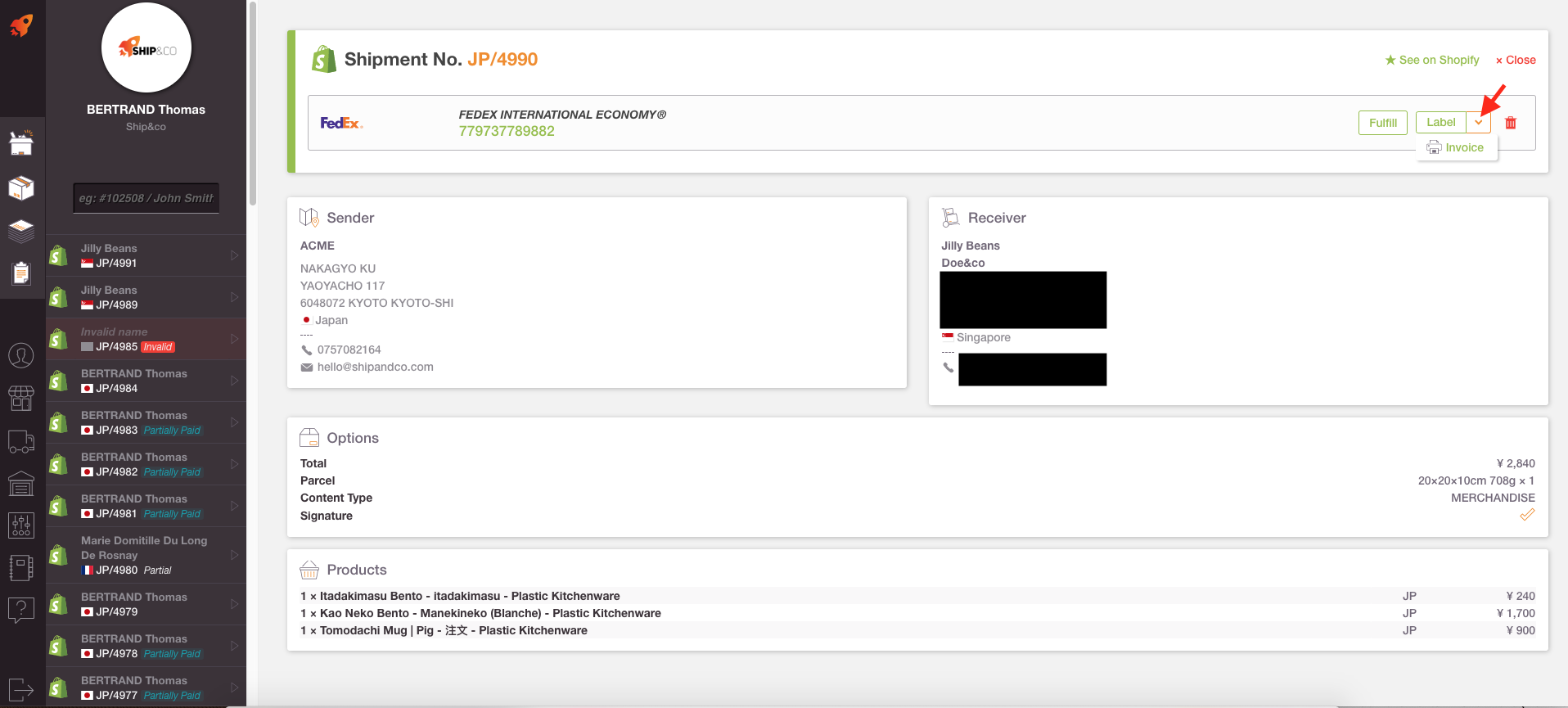This screenshot has width=1568, height=708.
Task: Click the Tomodachi Mug product row
Action: coord(917,630)
